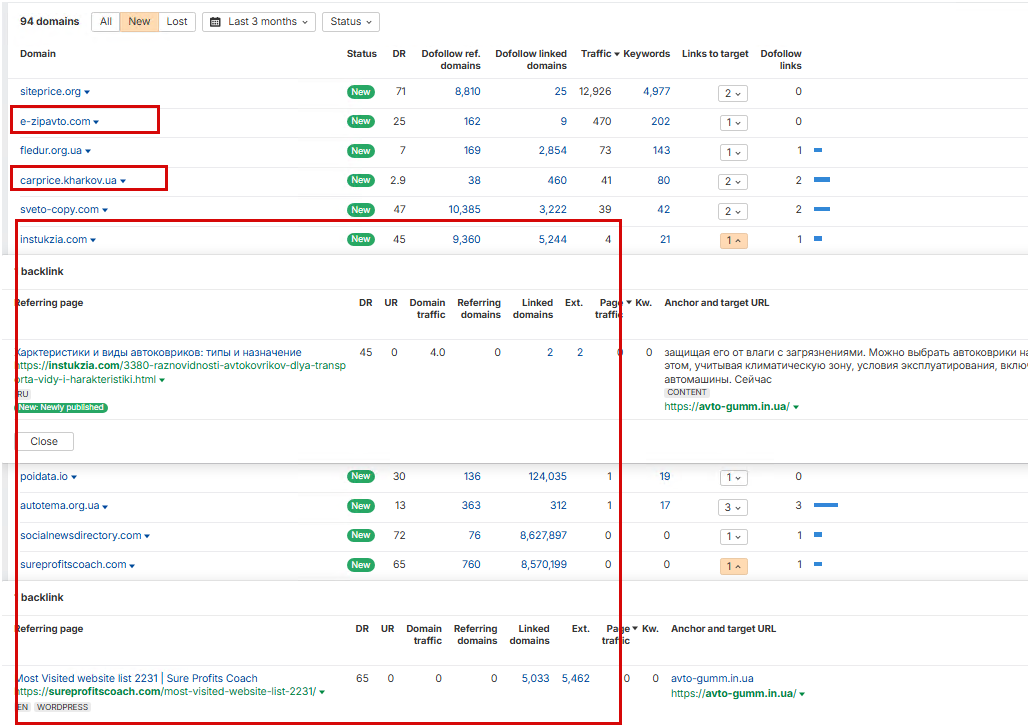Select the New filter tab
This screenshot has width=1028, height=725.
(139, 22)
